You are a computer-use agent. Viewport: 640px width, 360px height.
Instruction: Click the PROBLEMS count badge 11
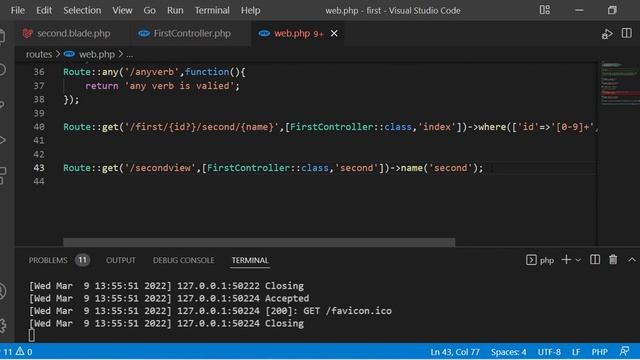click(x=82, y=260)
